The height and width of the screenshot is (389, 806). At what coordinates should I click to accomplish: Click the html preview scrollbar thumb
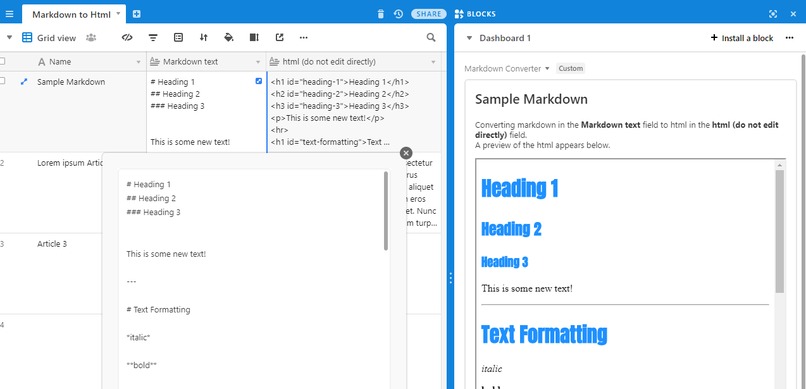pyautogui.click(x=779, y=231)
